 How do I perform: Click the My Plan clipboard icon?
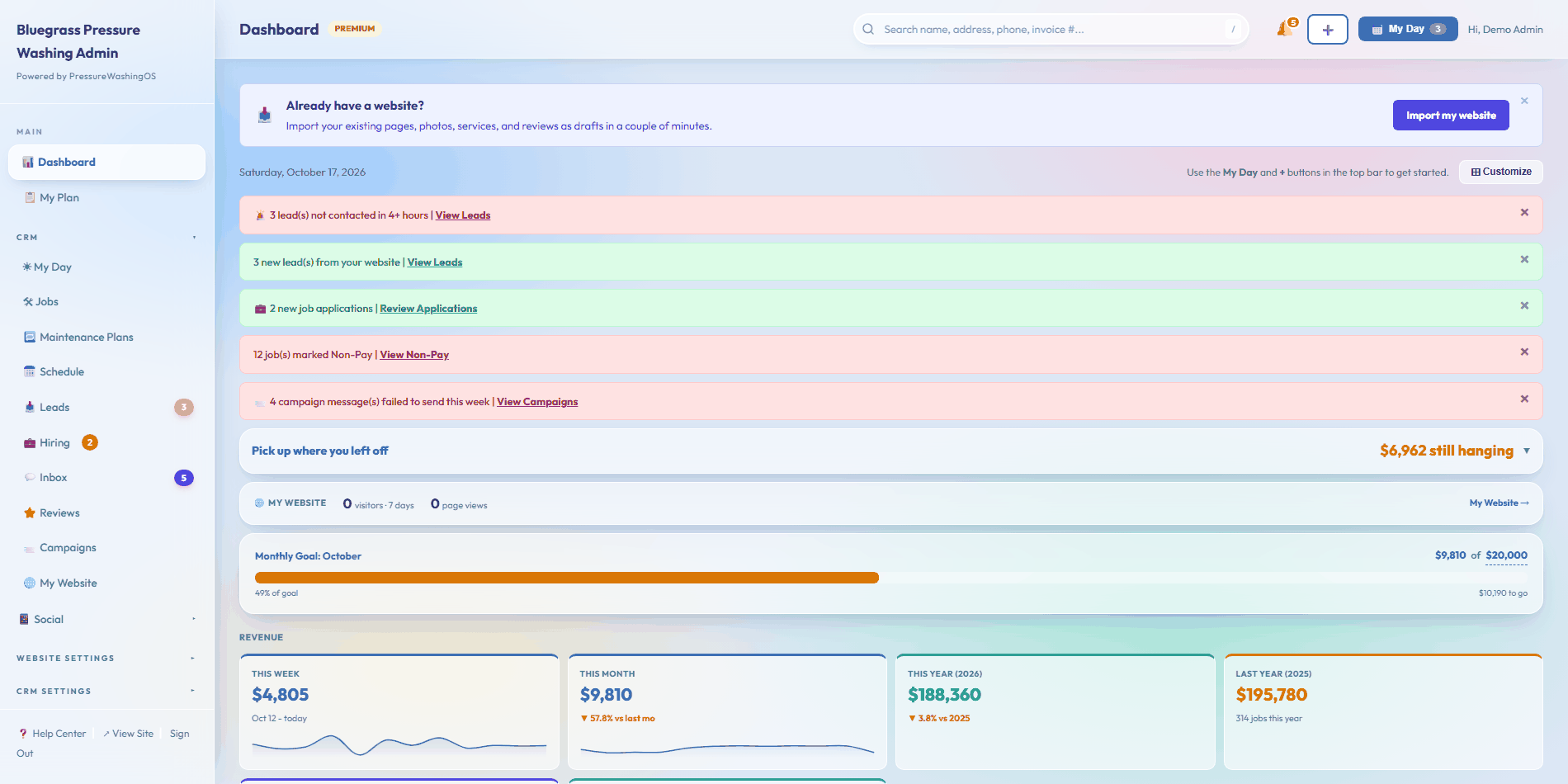pyautogui.click(x=30, y=197)
